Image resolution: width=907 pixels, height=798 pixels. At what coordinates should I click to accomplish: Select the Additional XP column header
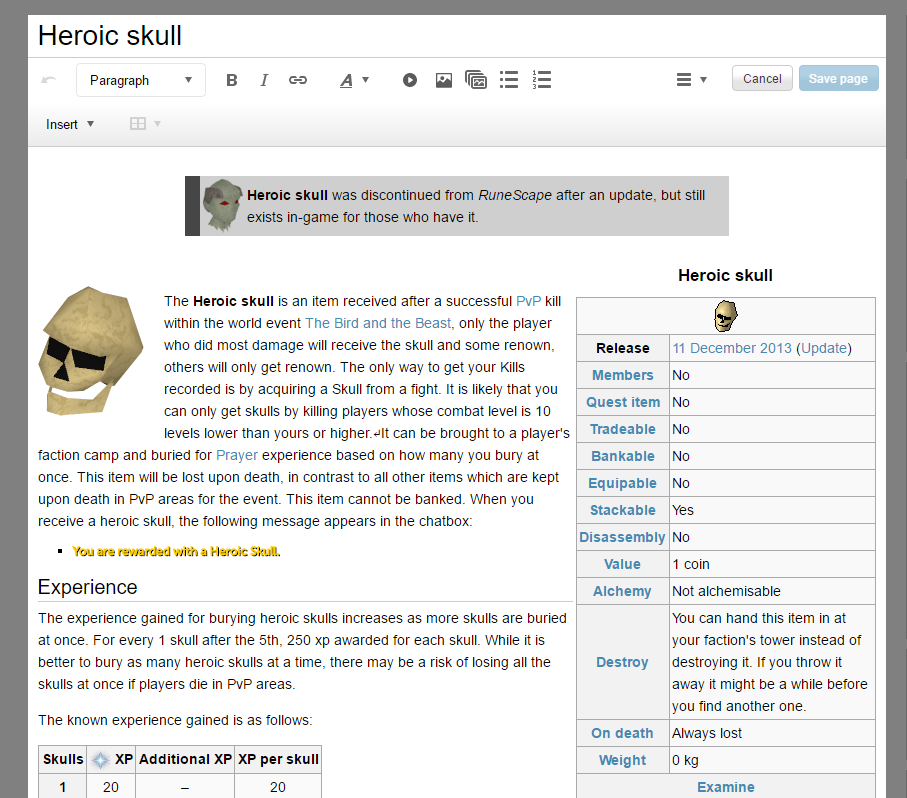click(x=185, y=759)
